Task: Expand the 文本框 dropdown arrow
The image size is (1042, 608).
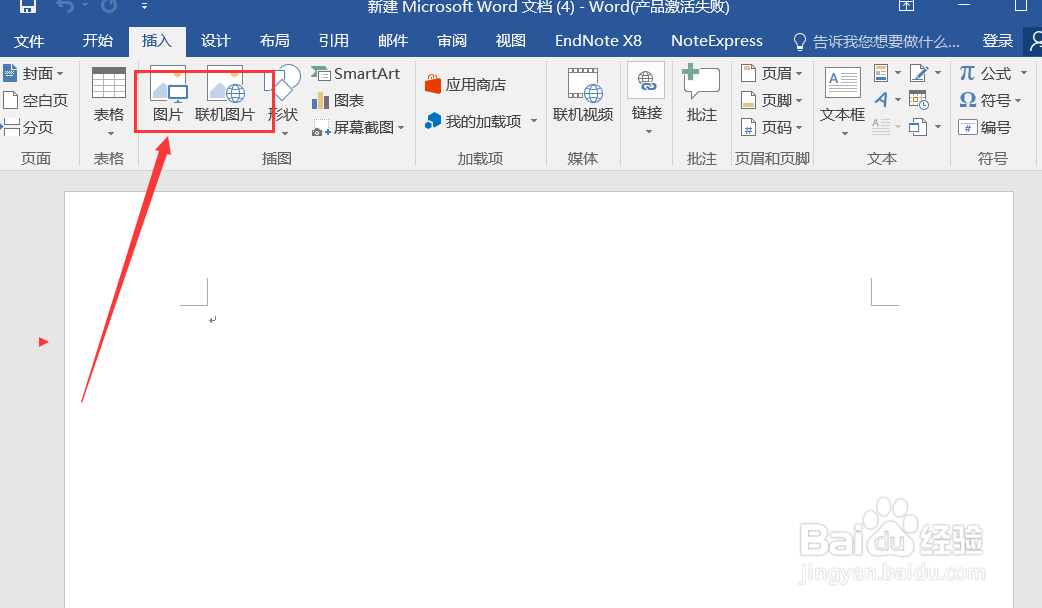Action: click(845, 134)
